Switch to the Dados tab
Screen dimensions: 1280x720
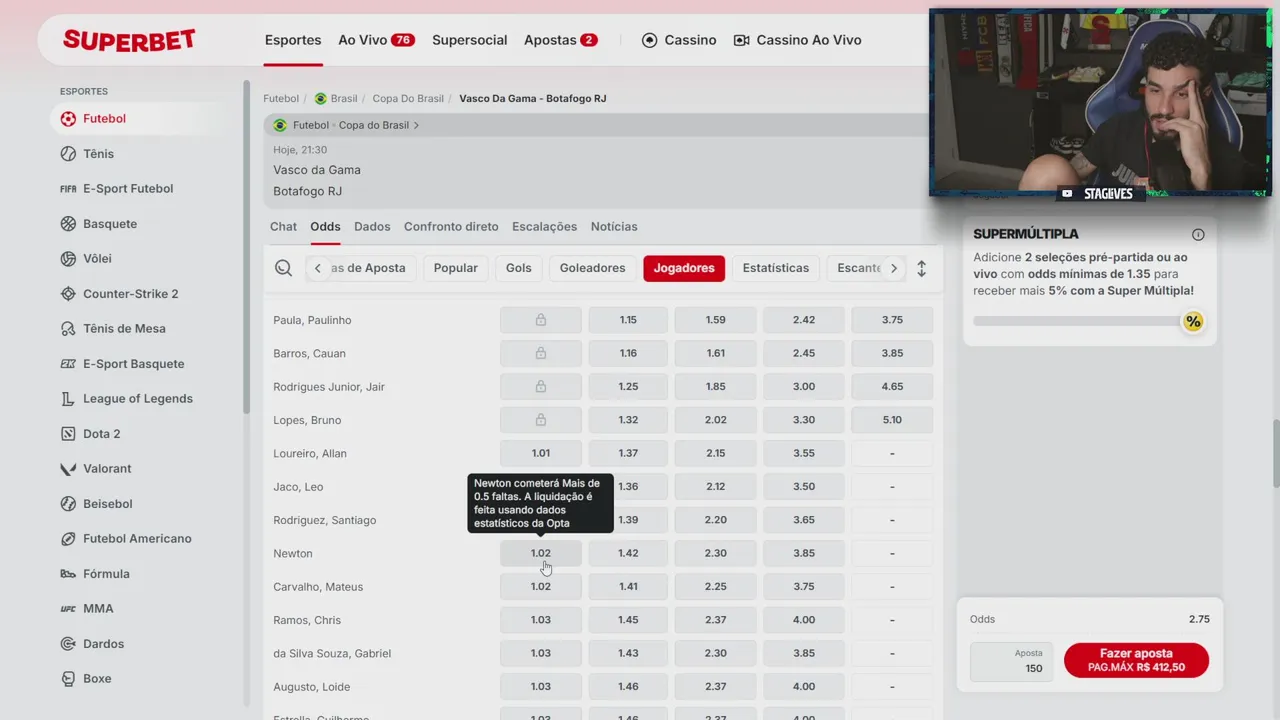pos(372,227)
